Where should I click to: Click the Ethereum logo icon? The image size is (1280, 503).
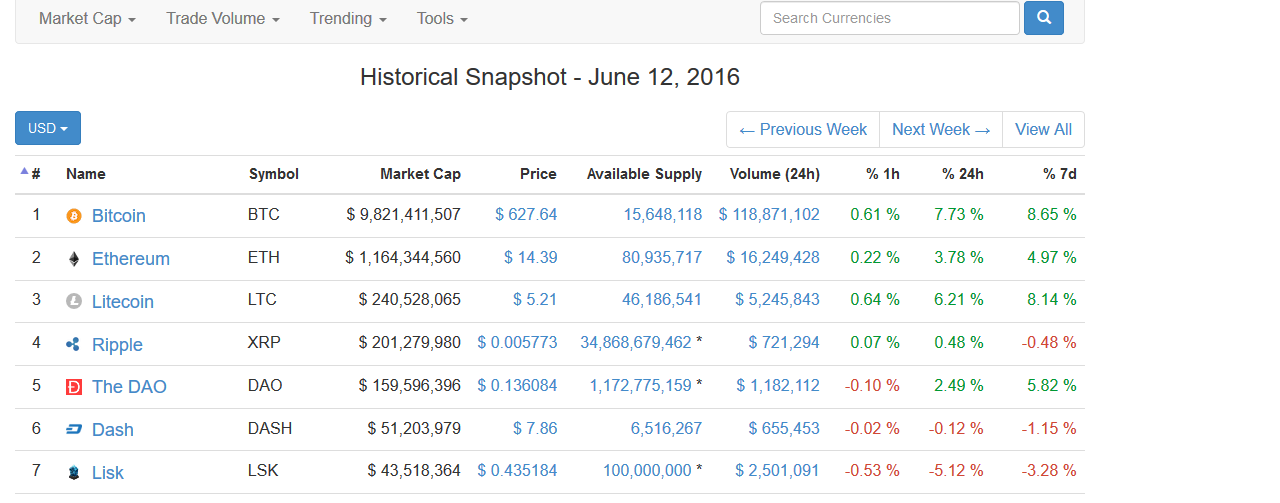73,259
